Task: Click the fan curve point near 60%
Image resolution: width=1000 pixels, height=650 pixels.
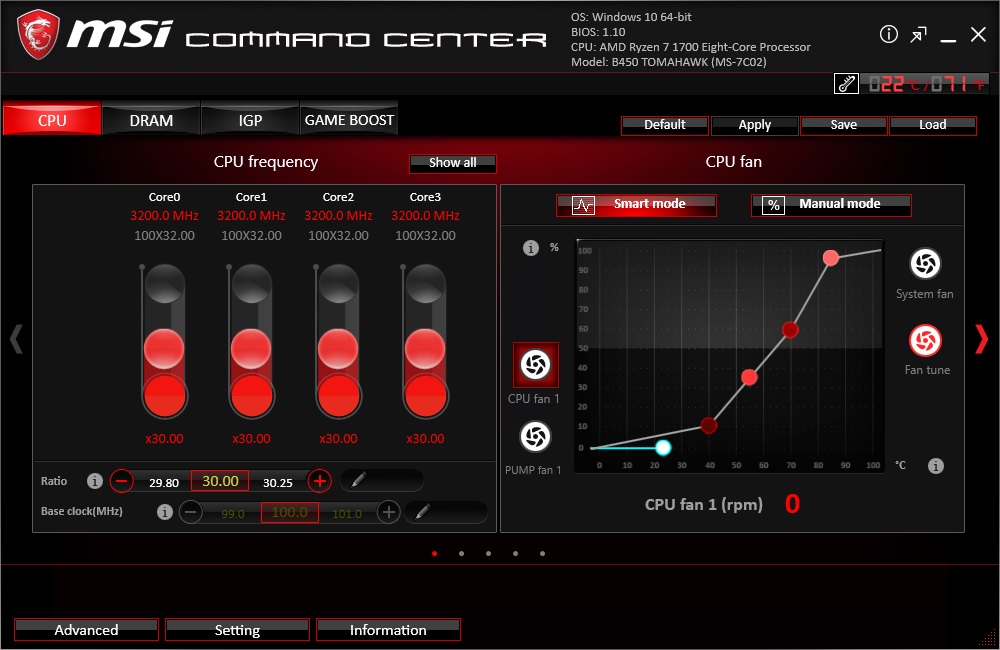Action: [790, 330]
